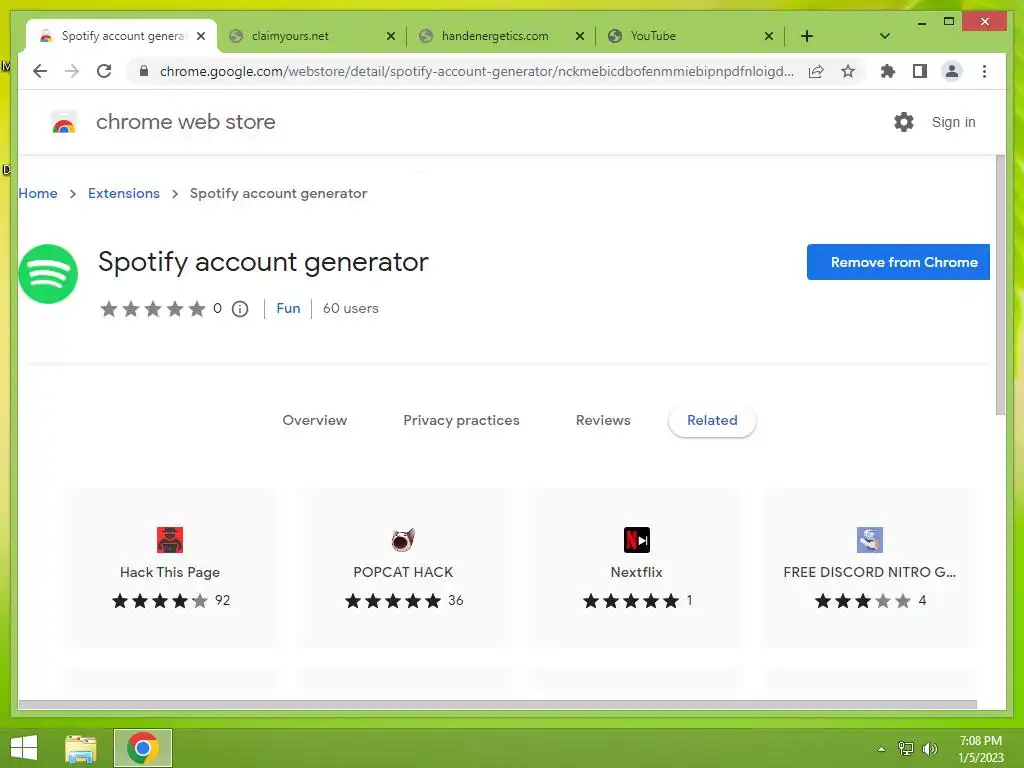This screenshot has width=1024, height=768.
Task: Click the FREE DISCORD NITRO extension icon
Action: (x=870, y=540)
